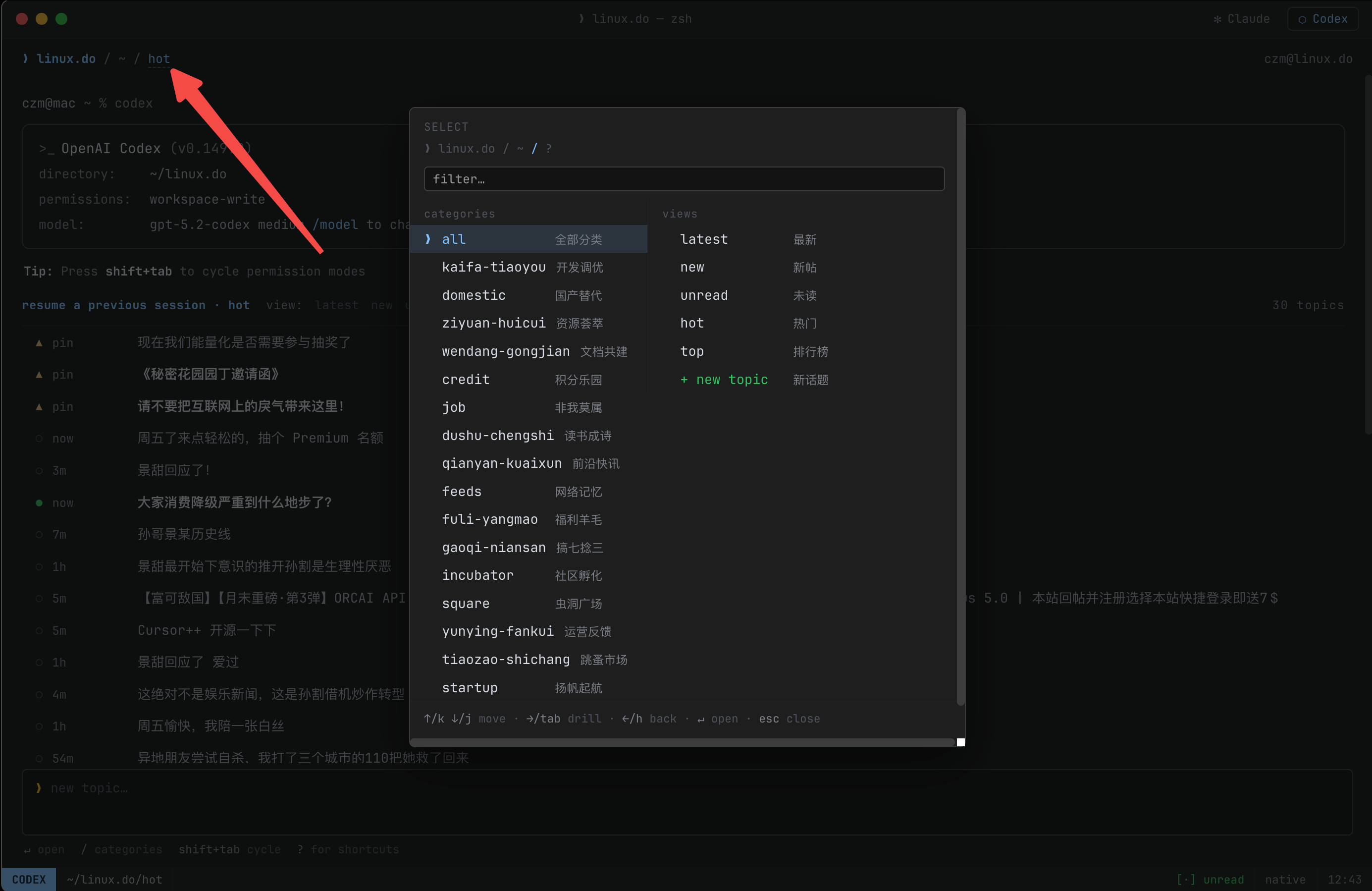Image resolution: width=1372 pixels, height=891 pixels.
Task: Open topic 大家消费降级严重到什么地步了?
Action: pos(234,502)
